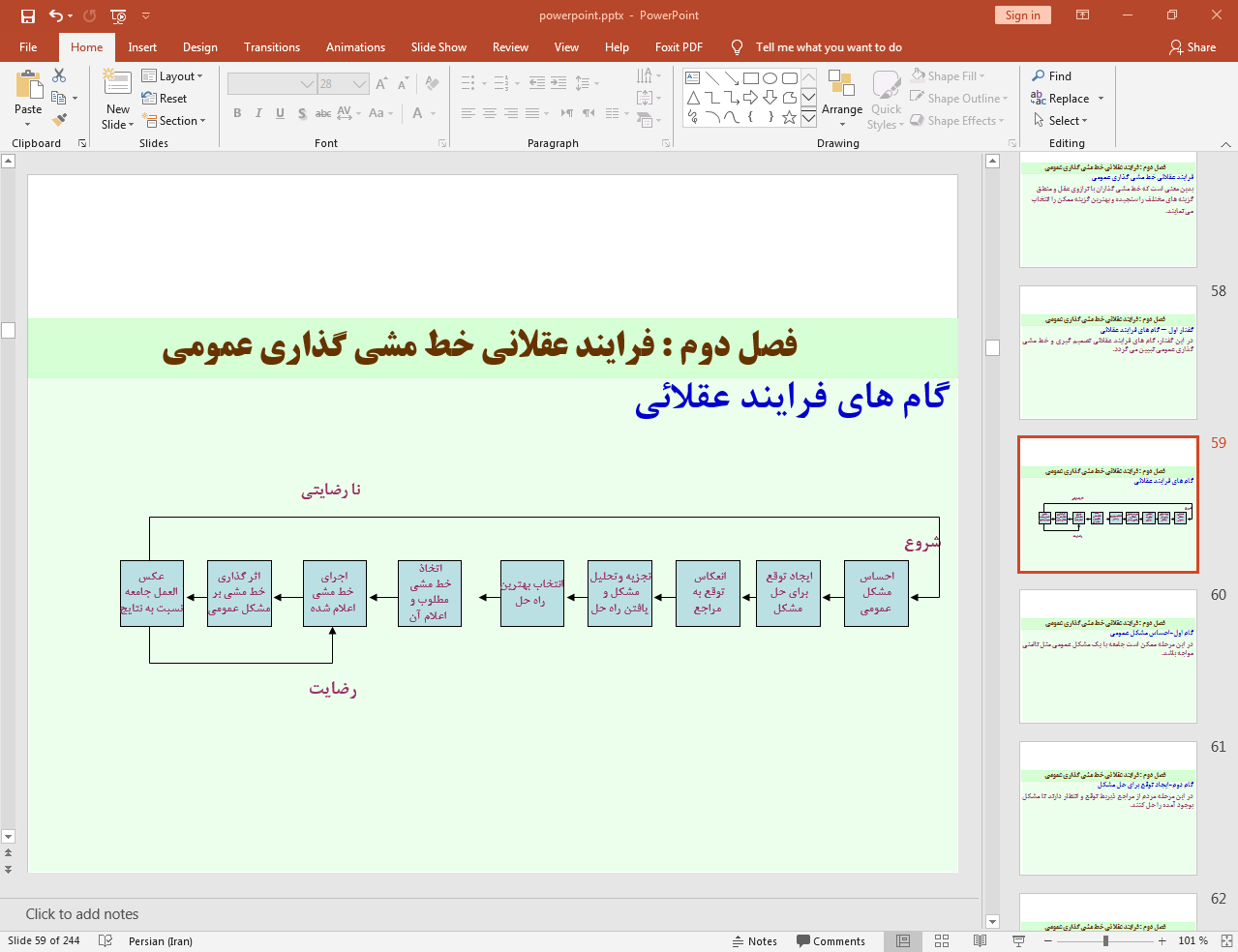Click the Copy icon in Clipboard
Screen dimensions: 1238x952
pyautogui.click(x=59, y=98)
